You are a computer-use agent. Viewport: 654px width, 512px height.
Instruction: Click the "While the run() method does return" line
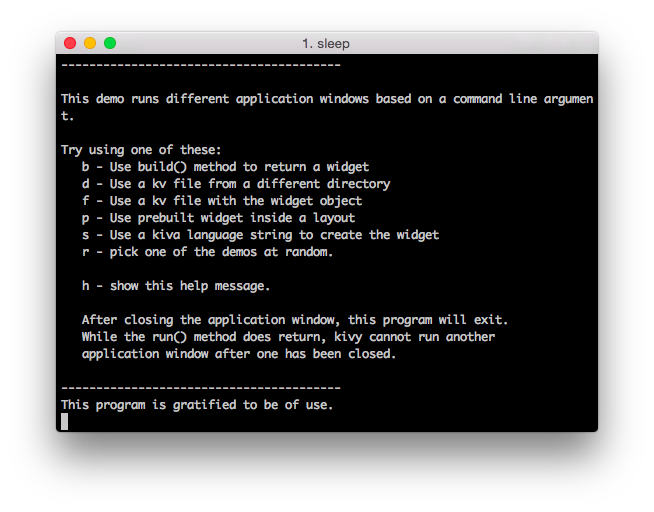(288, 337)
